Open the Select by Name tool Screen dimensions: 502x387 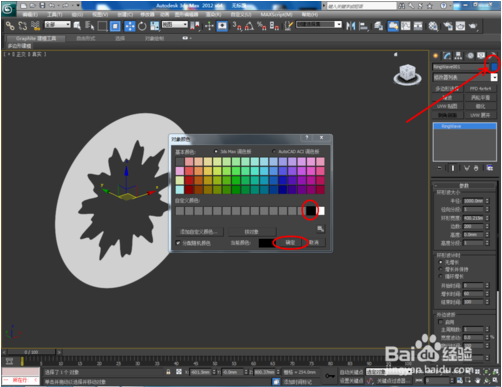coord(89,26)
